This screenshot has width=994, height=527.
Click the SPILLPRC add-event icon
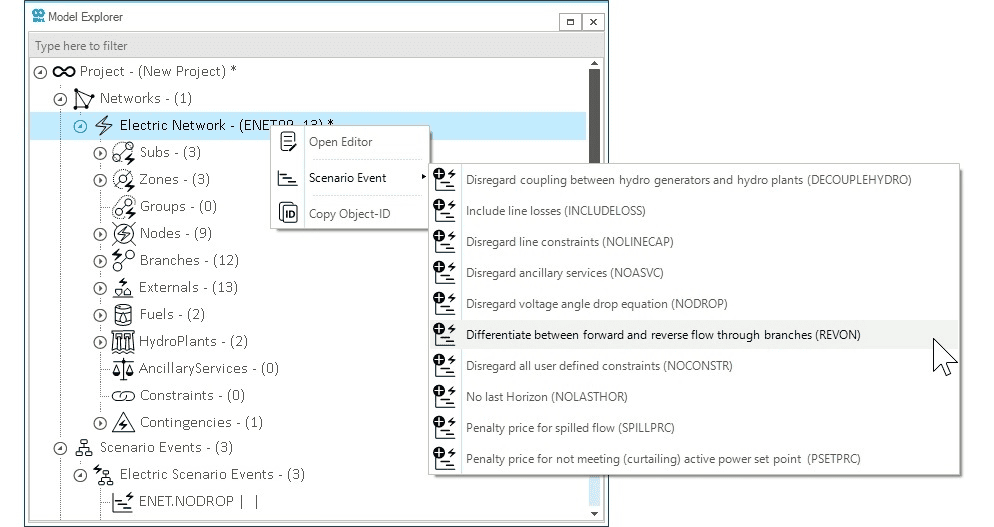[444, 427]
